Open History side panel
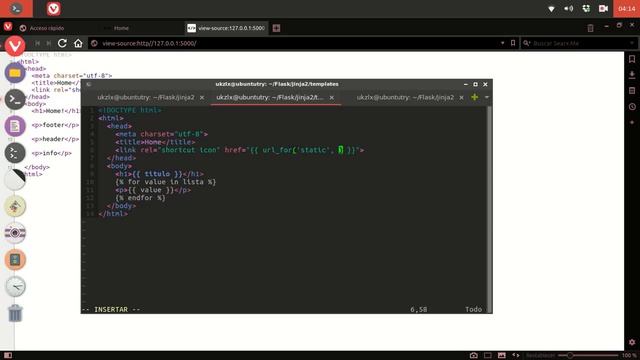The width and height of the screenshot is (640, 360). (632, 107)
